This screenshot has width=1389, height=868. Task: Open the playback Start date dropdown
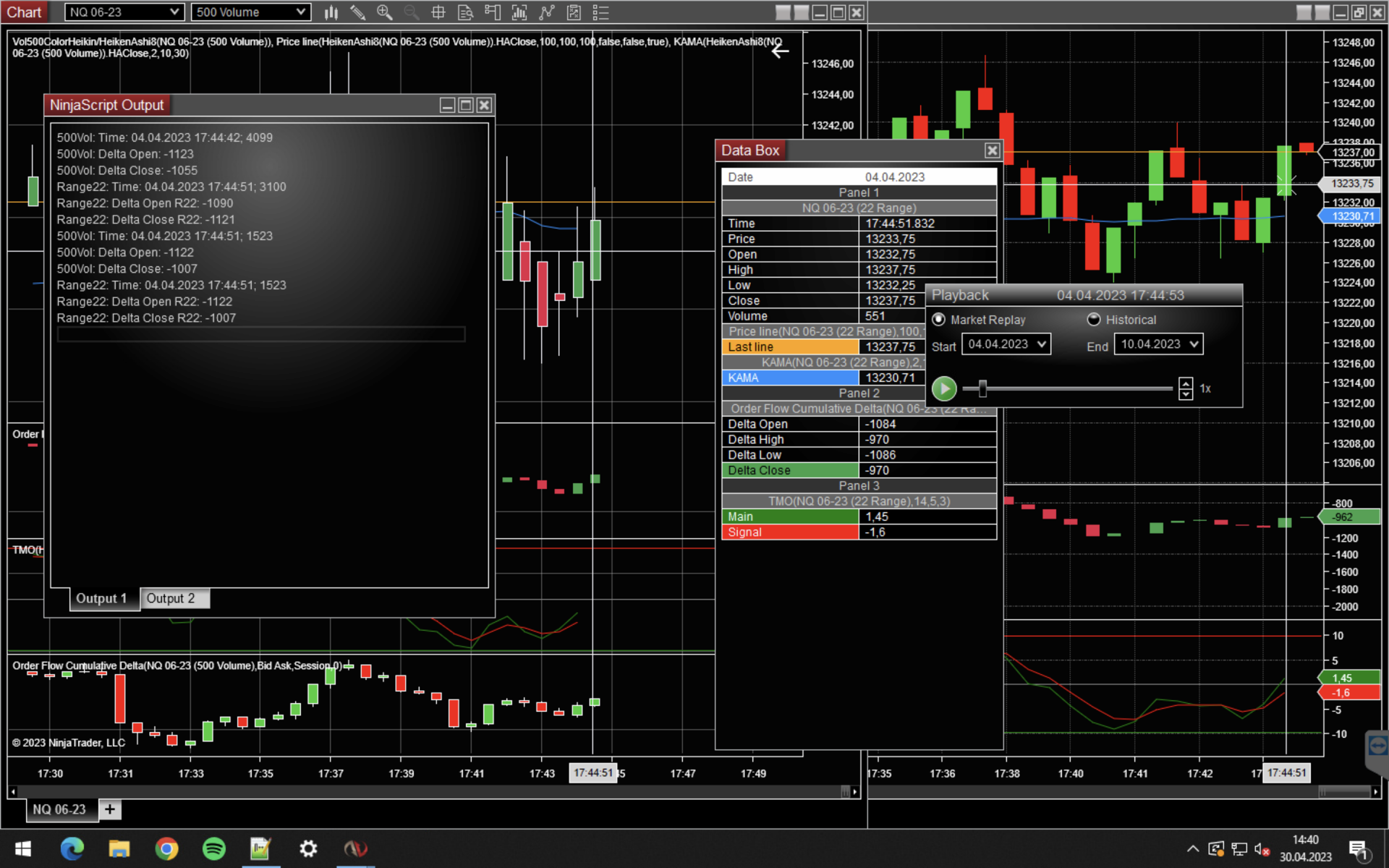tap(1042, 344)
